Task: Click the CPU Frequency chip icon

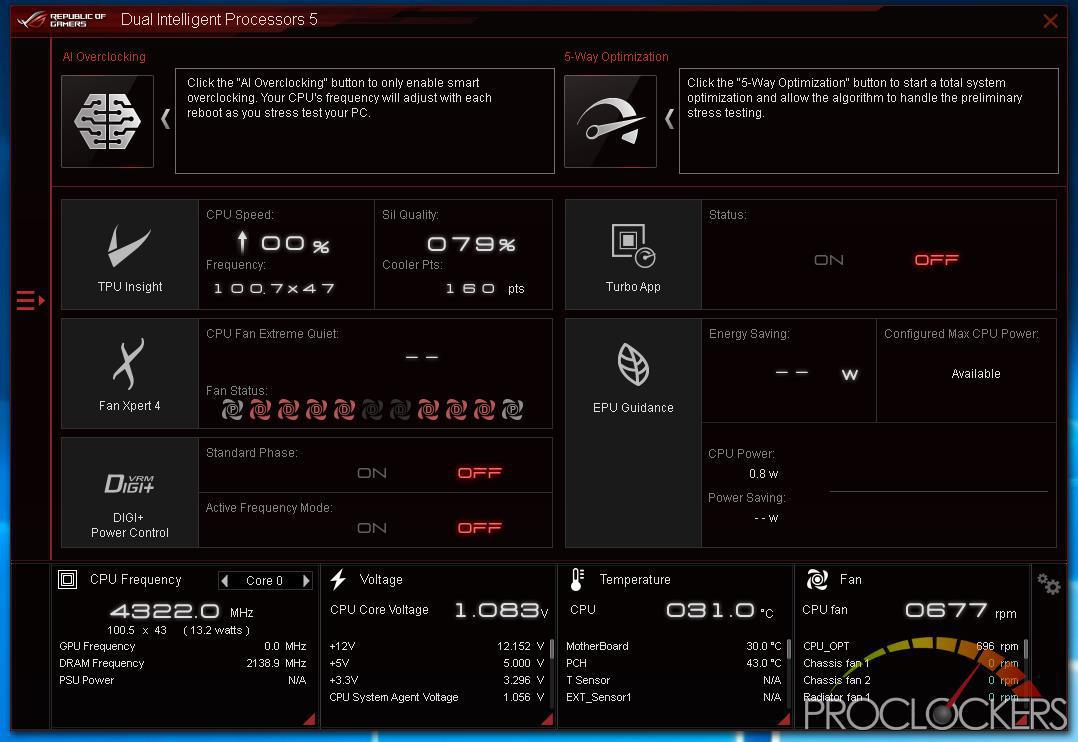Action: click(x=67, y=580)
